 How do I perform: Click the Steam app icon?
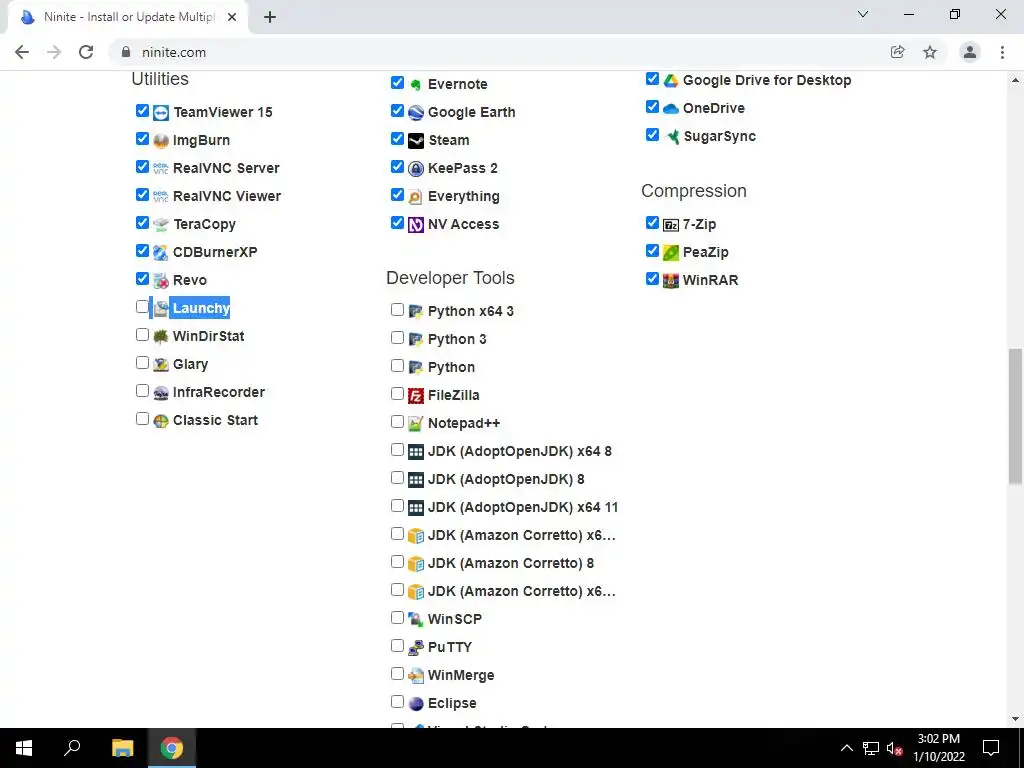(416, 141)
